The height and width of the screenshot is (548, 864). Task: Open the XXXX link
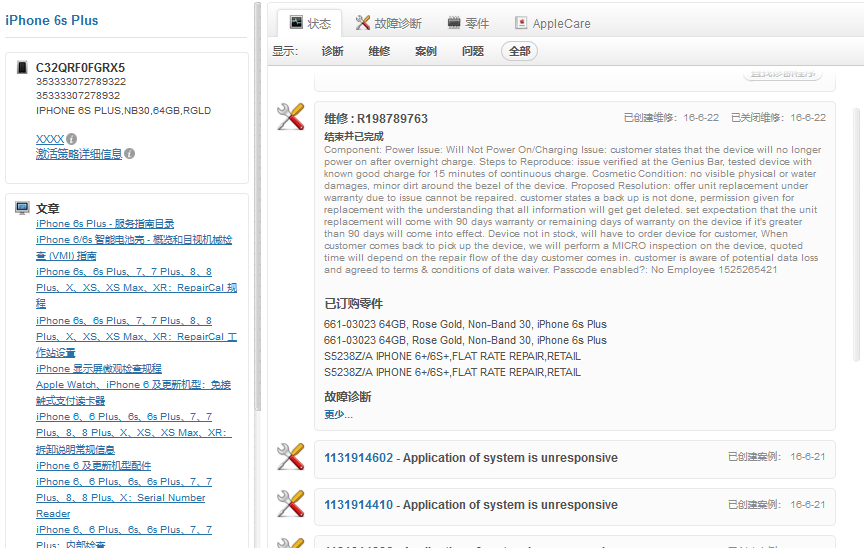50,139
